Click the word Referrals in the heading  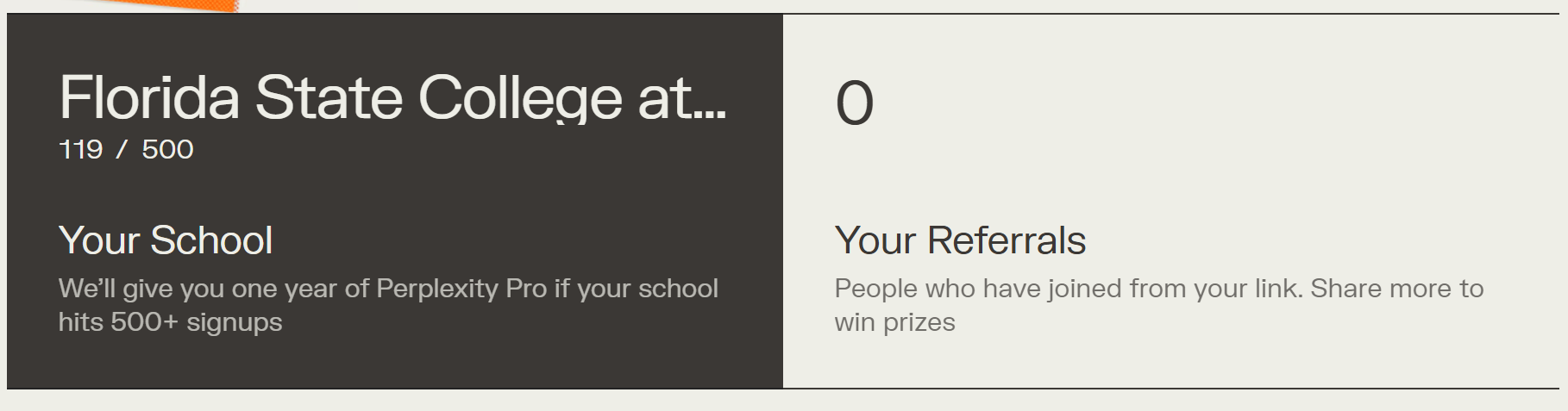(1007, 240)
